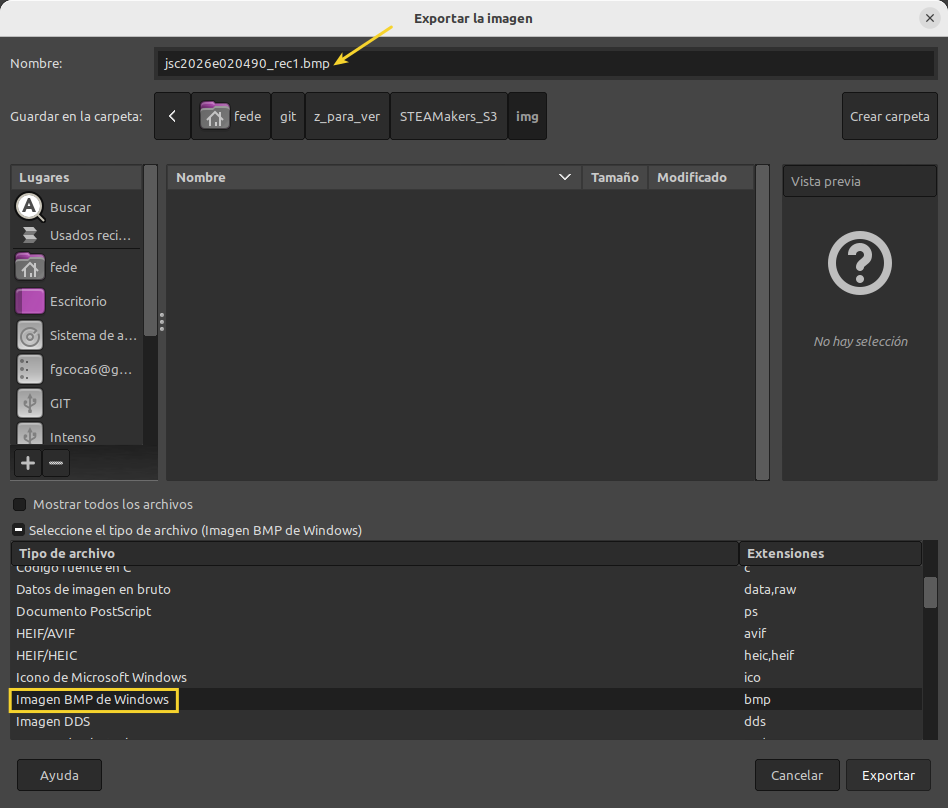Click the GIT USB drive icon
Screen dimensions: 948x808
tap(31, 404)
